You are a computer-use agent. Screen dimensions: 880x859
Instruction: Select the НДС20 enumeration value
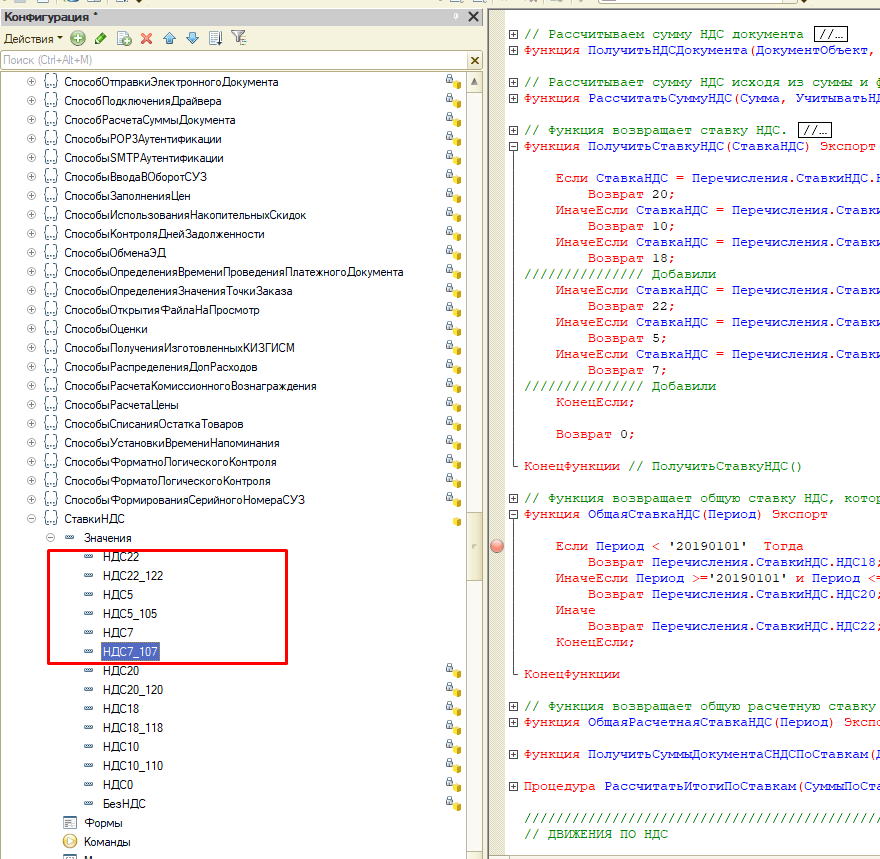[x=120, y=671]
